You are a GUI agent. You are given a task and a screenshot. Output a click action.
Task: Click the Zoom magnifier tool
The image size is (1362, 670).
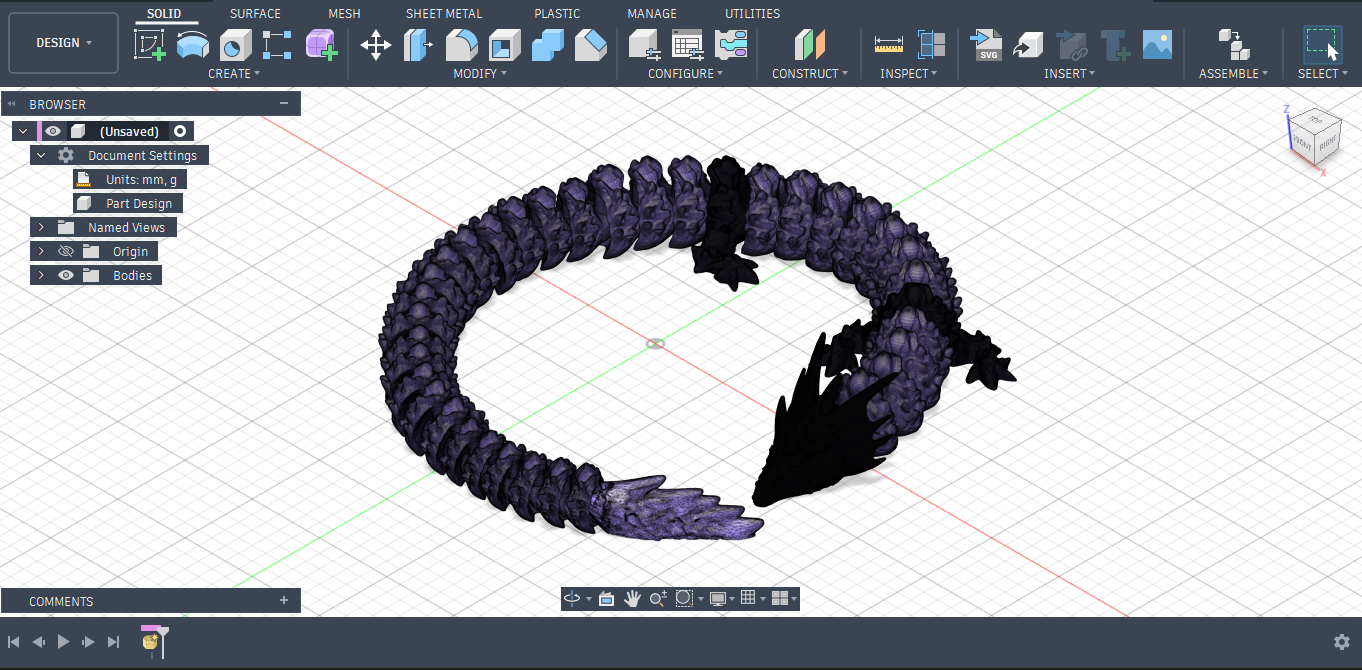658,598
